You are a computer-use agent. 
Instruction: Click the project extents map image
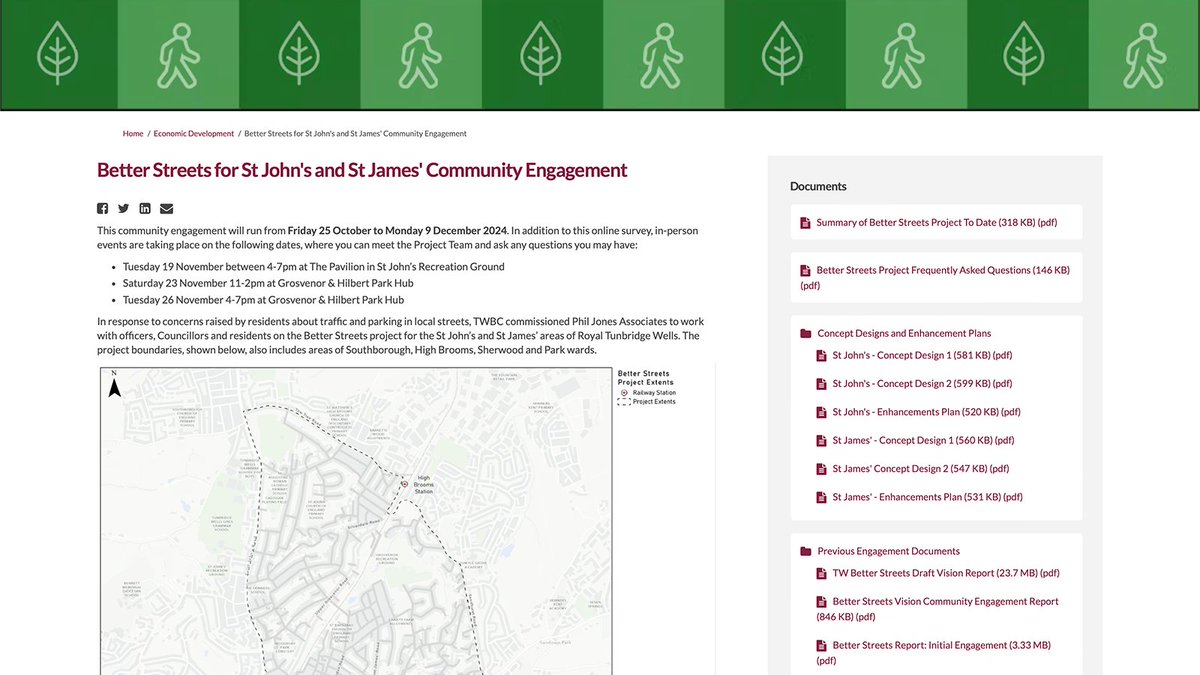click(x=400, y=520)
